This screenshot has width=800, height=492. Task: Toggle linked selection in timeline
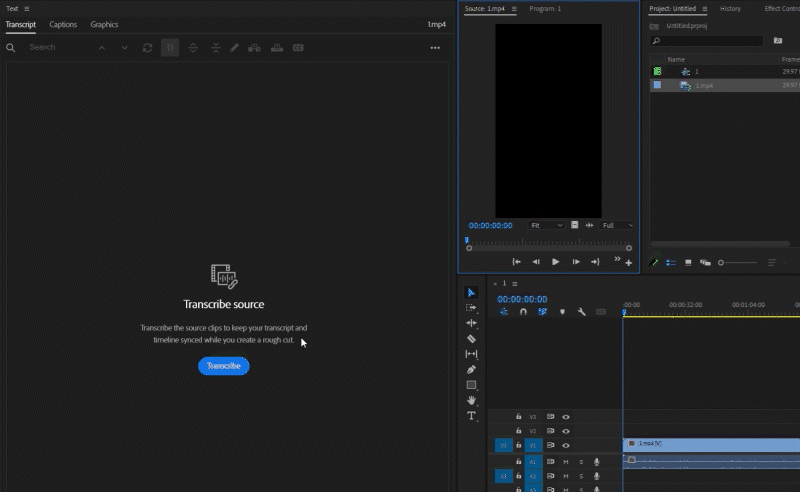click(x=542, y=312)
